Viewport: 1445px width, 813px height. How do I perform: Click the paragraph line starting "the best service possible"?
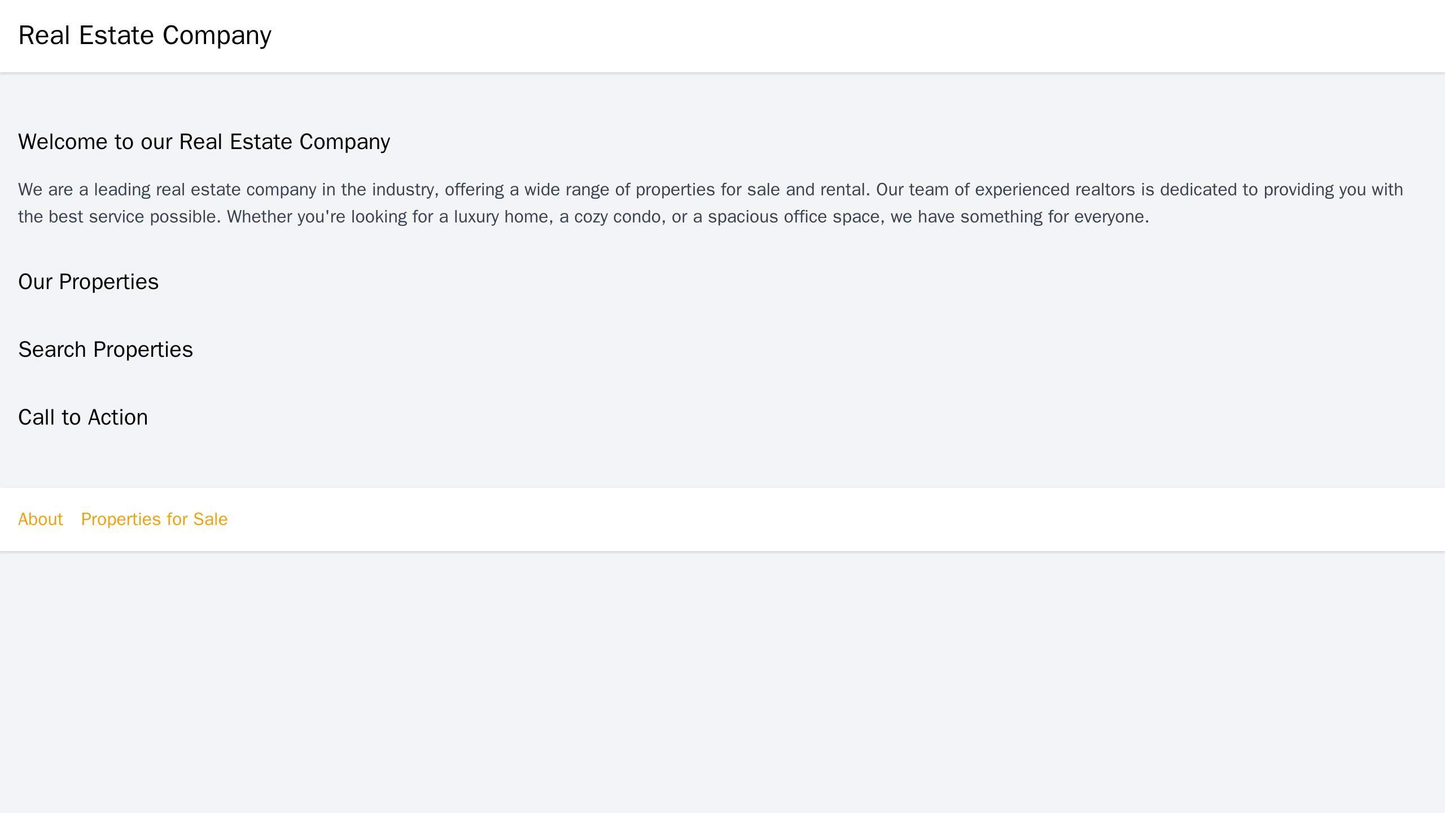(x=583, y=217)
